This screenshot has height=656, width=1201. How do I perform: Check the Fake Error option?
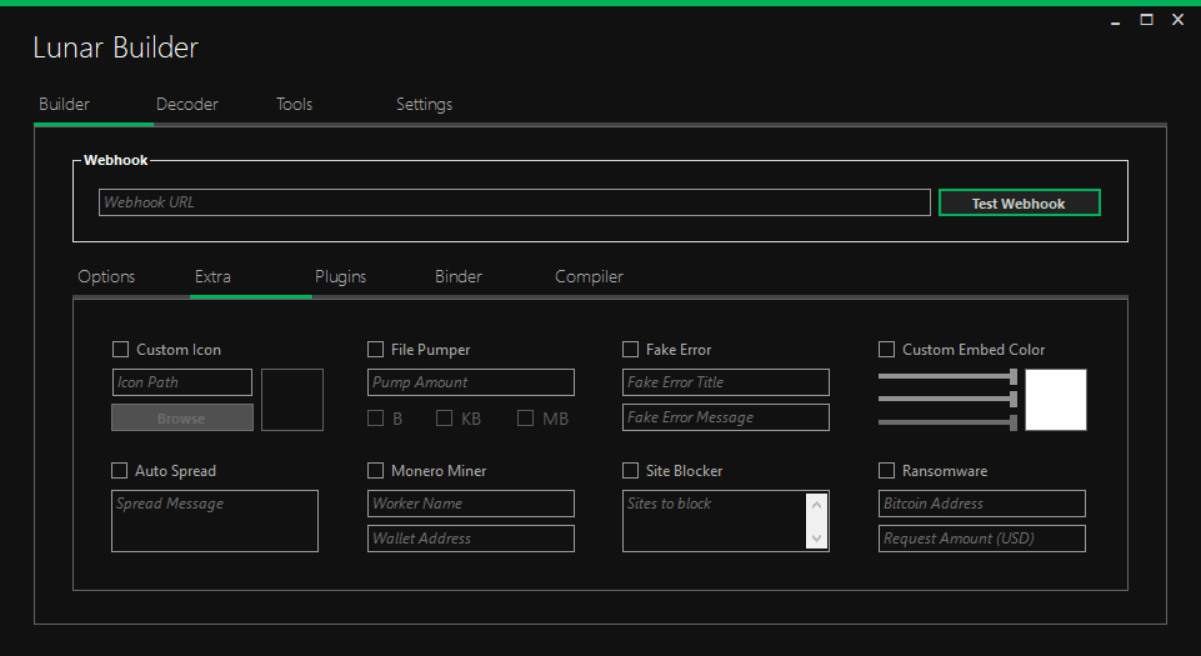point(631,349)
